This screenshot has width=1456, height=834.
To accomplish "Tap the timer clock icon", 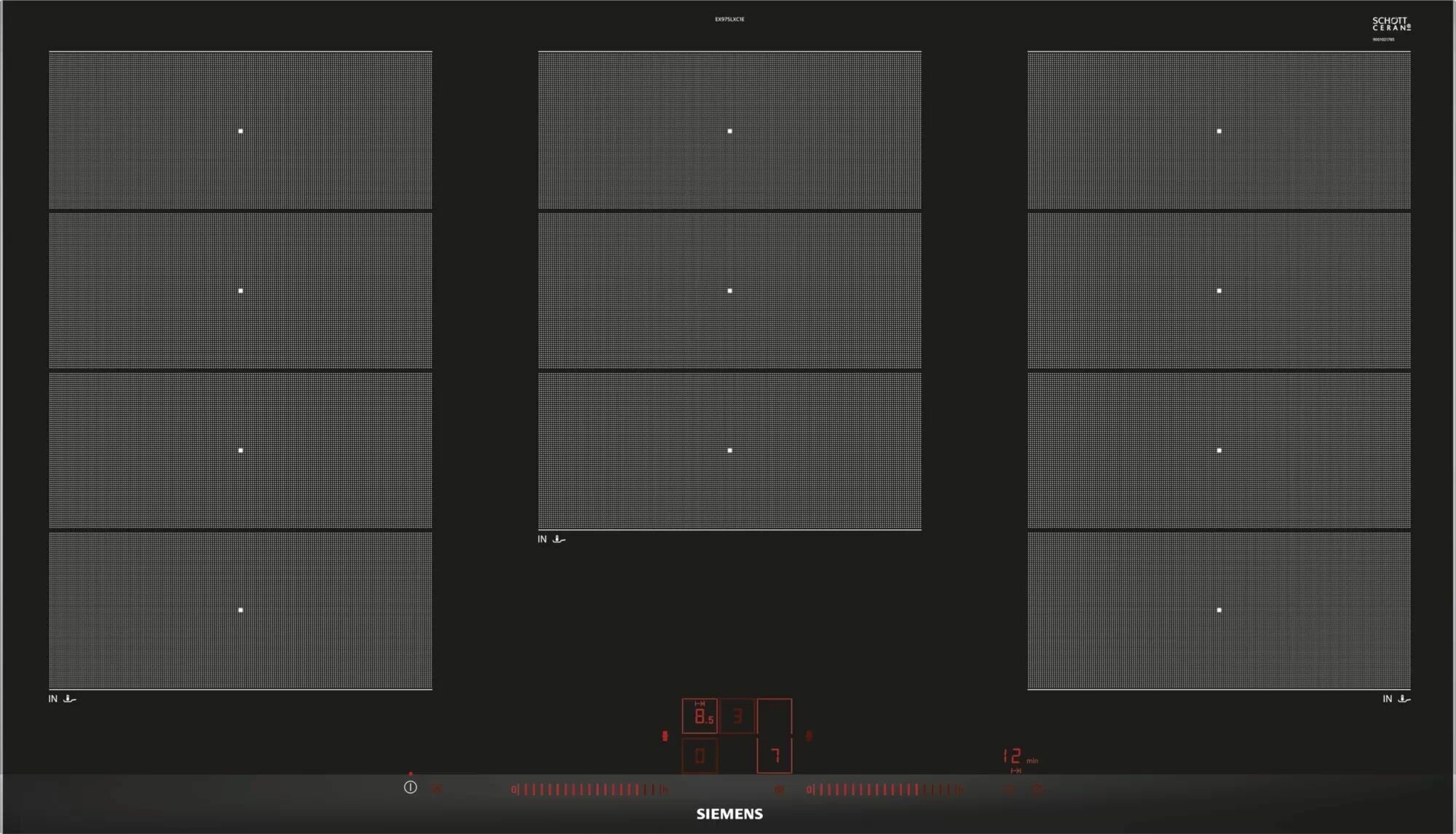I will pyautogui.click(x=1010, y=789).
